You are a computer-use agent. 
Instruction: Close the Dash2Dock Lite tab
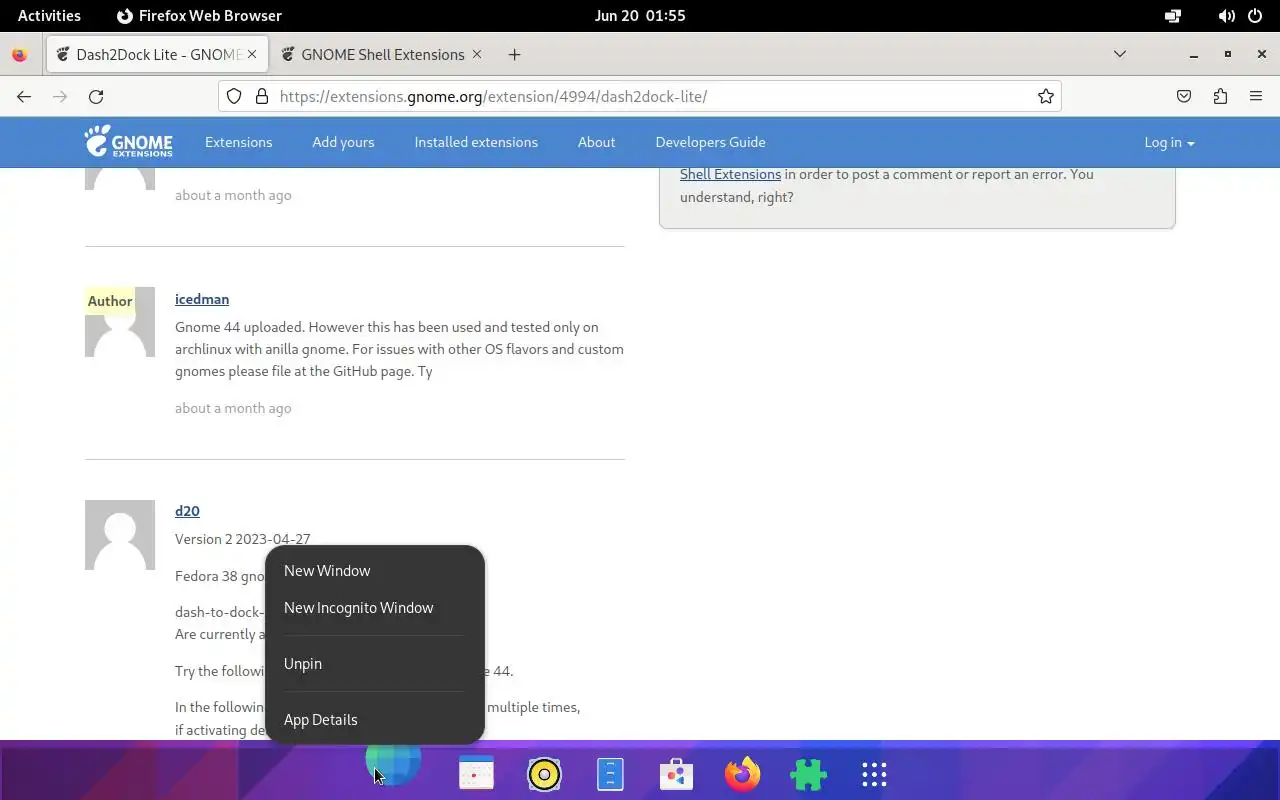coord(252,54)
